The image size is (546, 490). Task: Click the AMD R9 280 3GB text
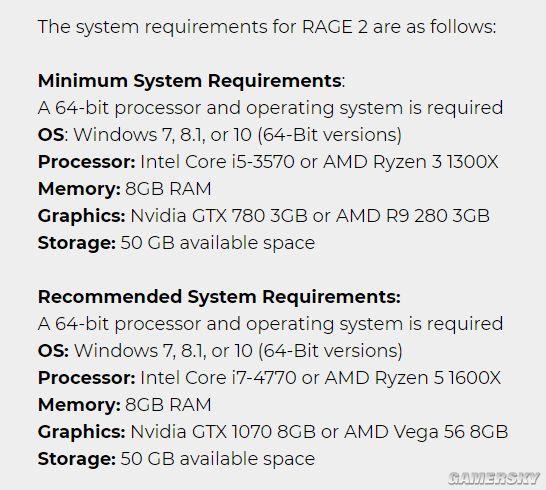[x=413, y=216]
